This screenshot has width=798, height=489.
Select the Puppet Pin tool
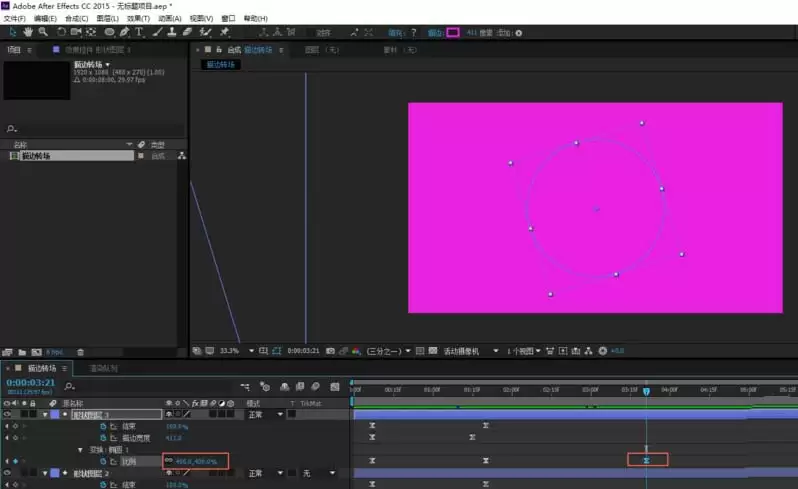[x=224, y=32]
